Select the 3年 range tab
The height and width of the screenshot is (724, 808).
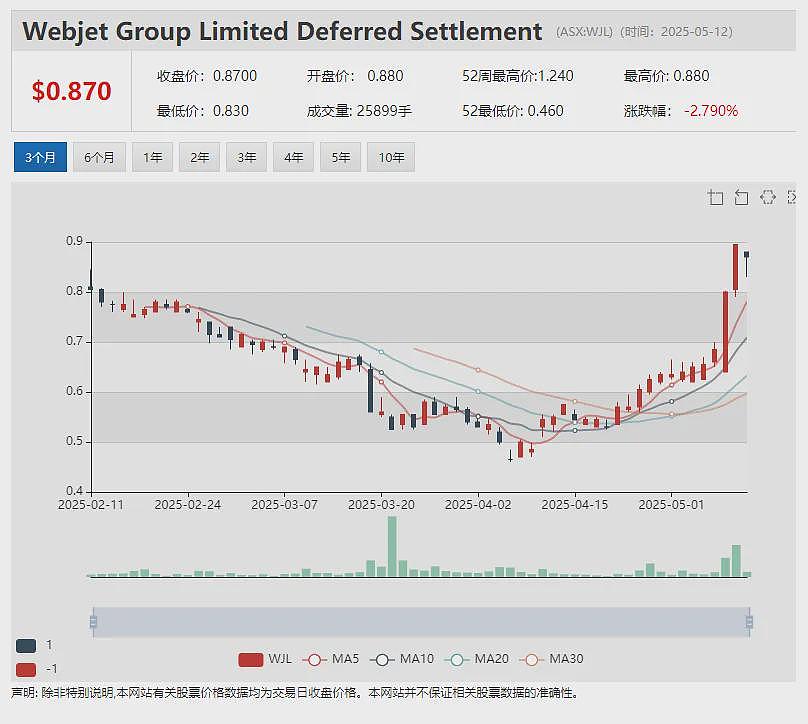point(246,157)
